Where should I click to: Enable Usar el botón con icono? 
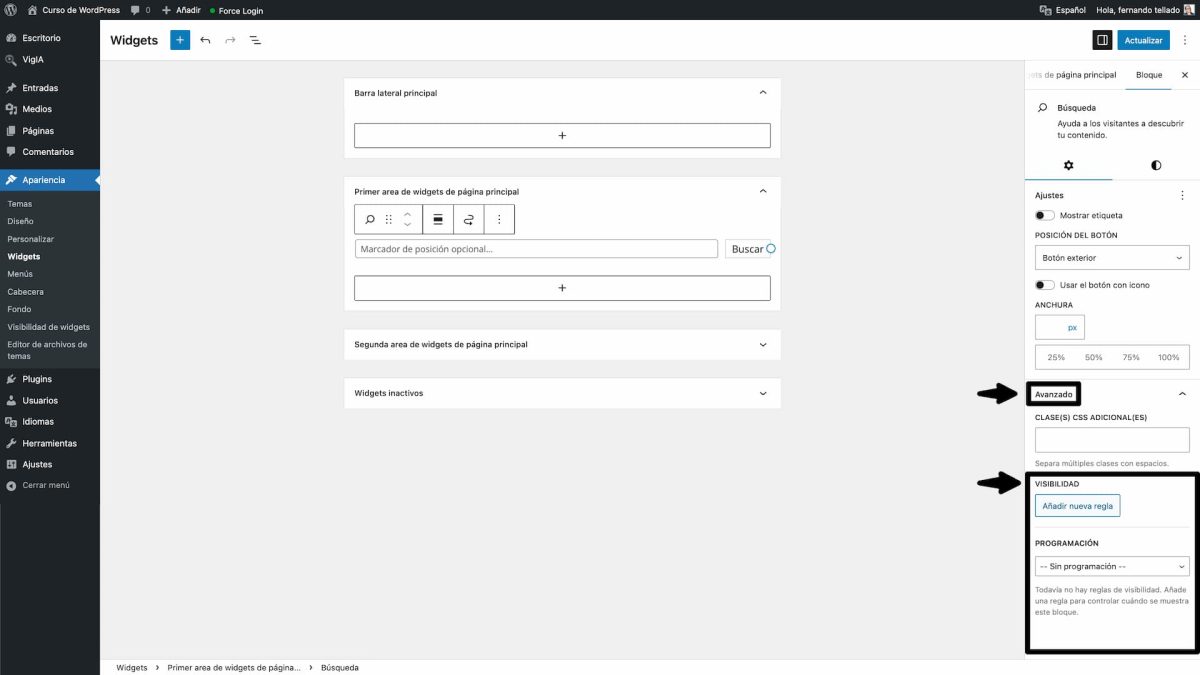(x=1045, y=285)
